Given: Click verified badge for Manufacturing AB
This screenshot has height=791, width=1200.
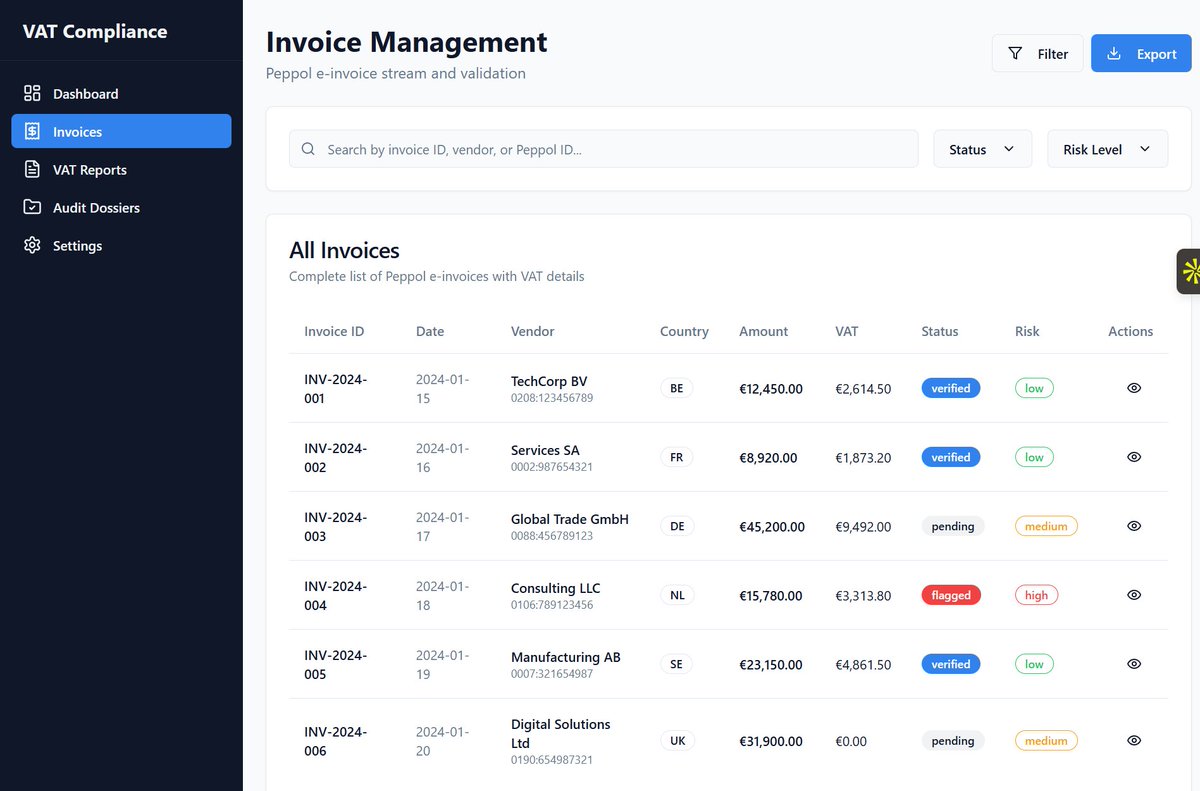Looking at the screenshot, I should pos(951,664).
